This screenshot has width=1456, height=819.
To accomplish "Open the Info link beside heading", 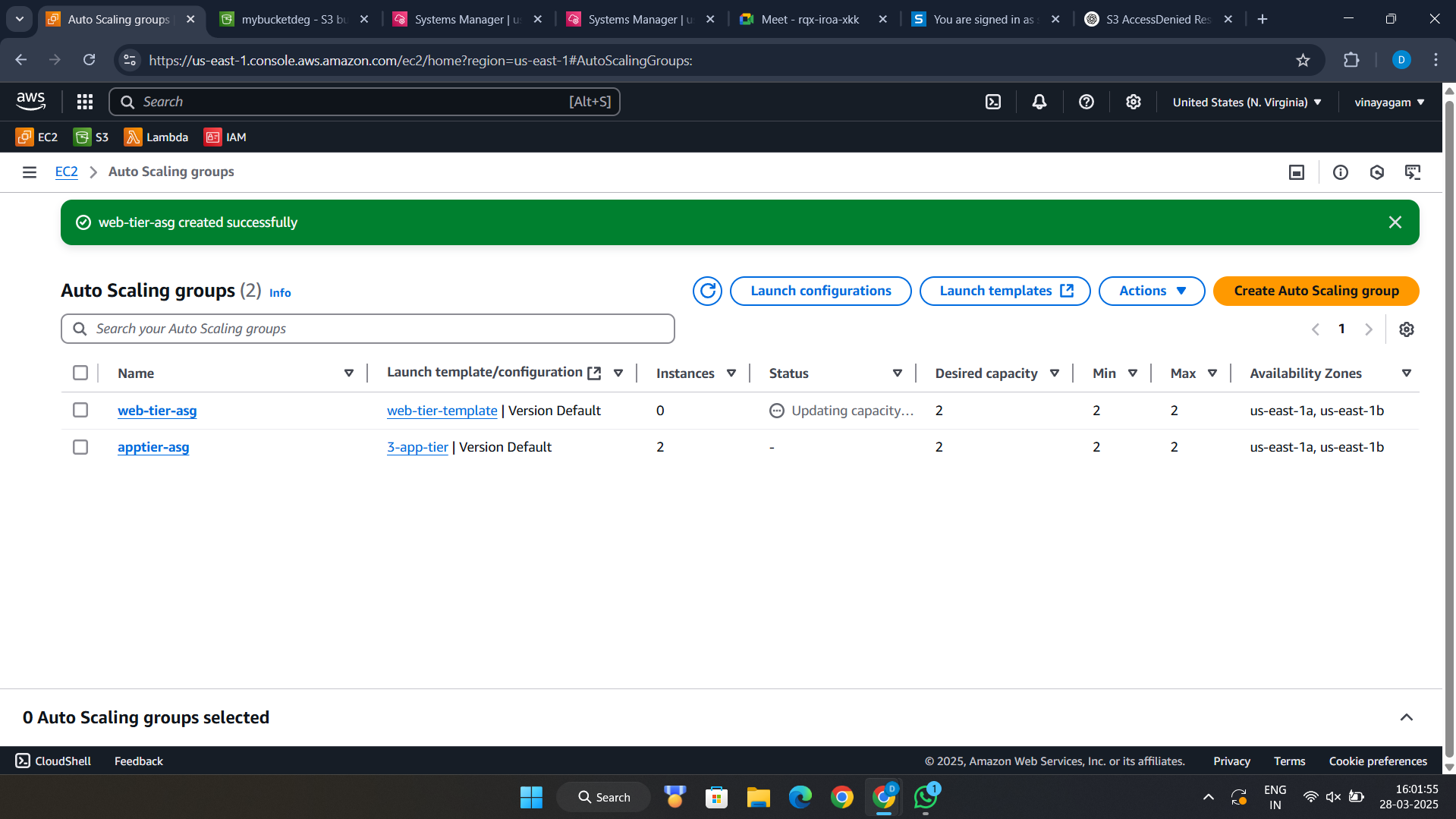I will point(280,293).
